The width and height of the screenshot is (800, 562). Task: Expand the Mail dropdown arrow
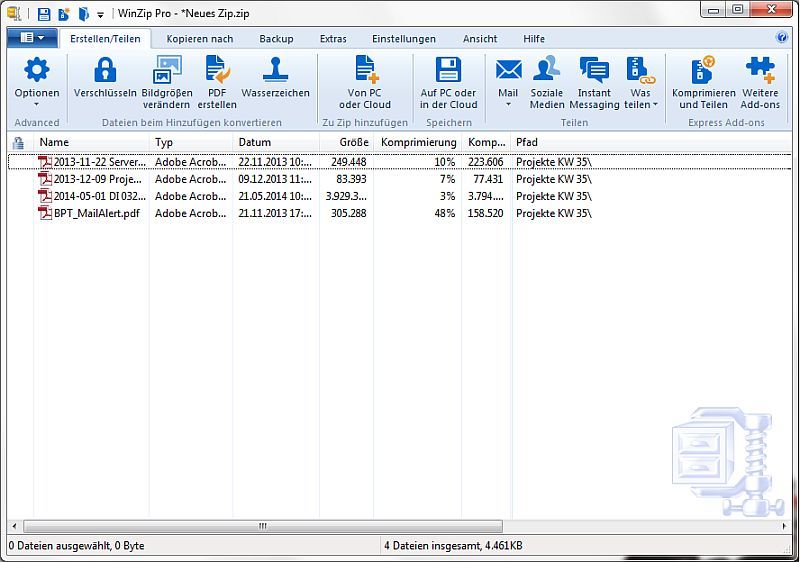(508, 105)
